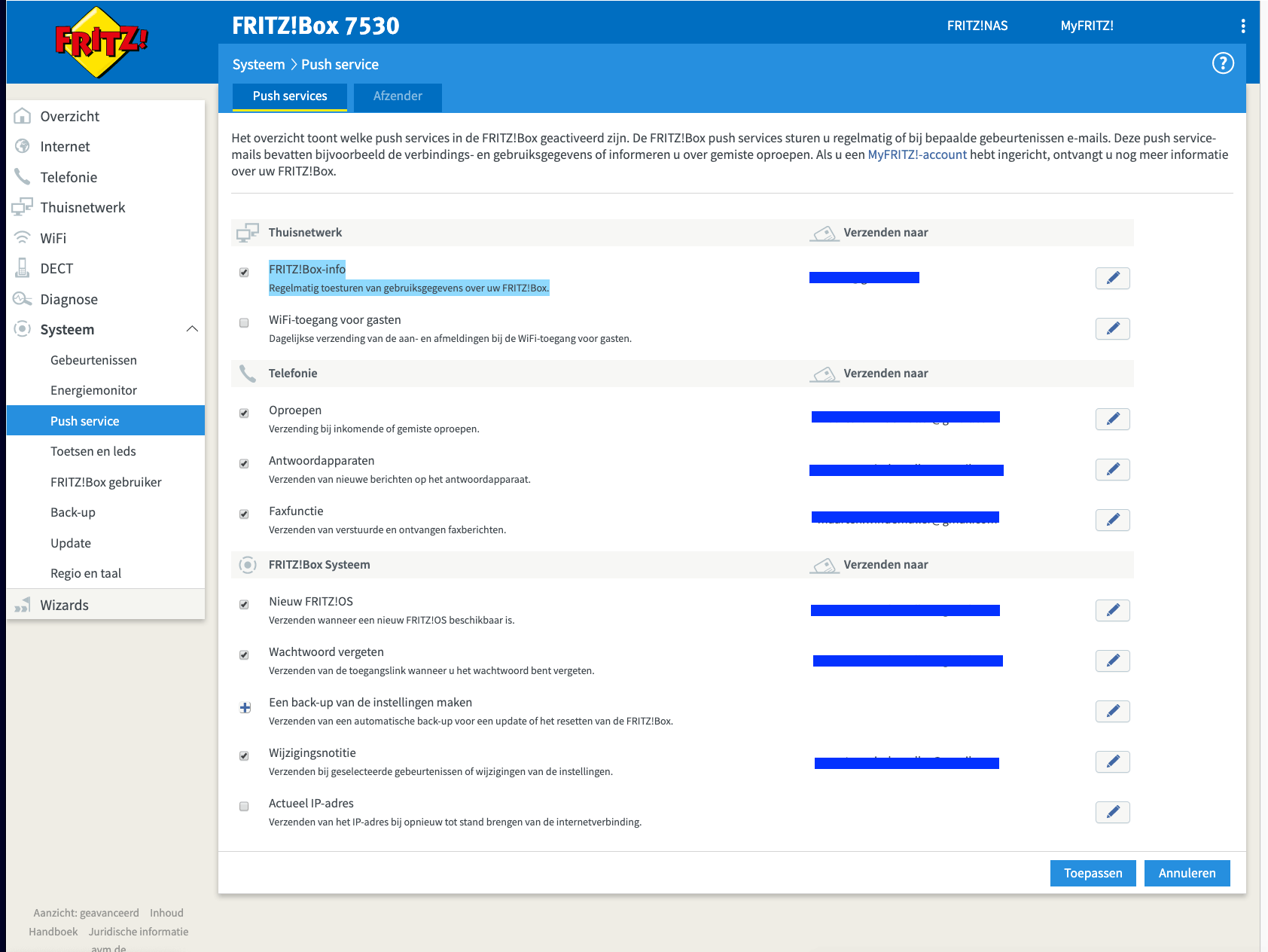Open the three-dot menu at top right
Image resolution: width=1268 pixels, height=952 pixels.
pos(1243,26)
